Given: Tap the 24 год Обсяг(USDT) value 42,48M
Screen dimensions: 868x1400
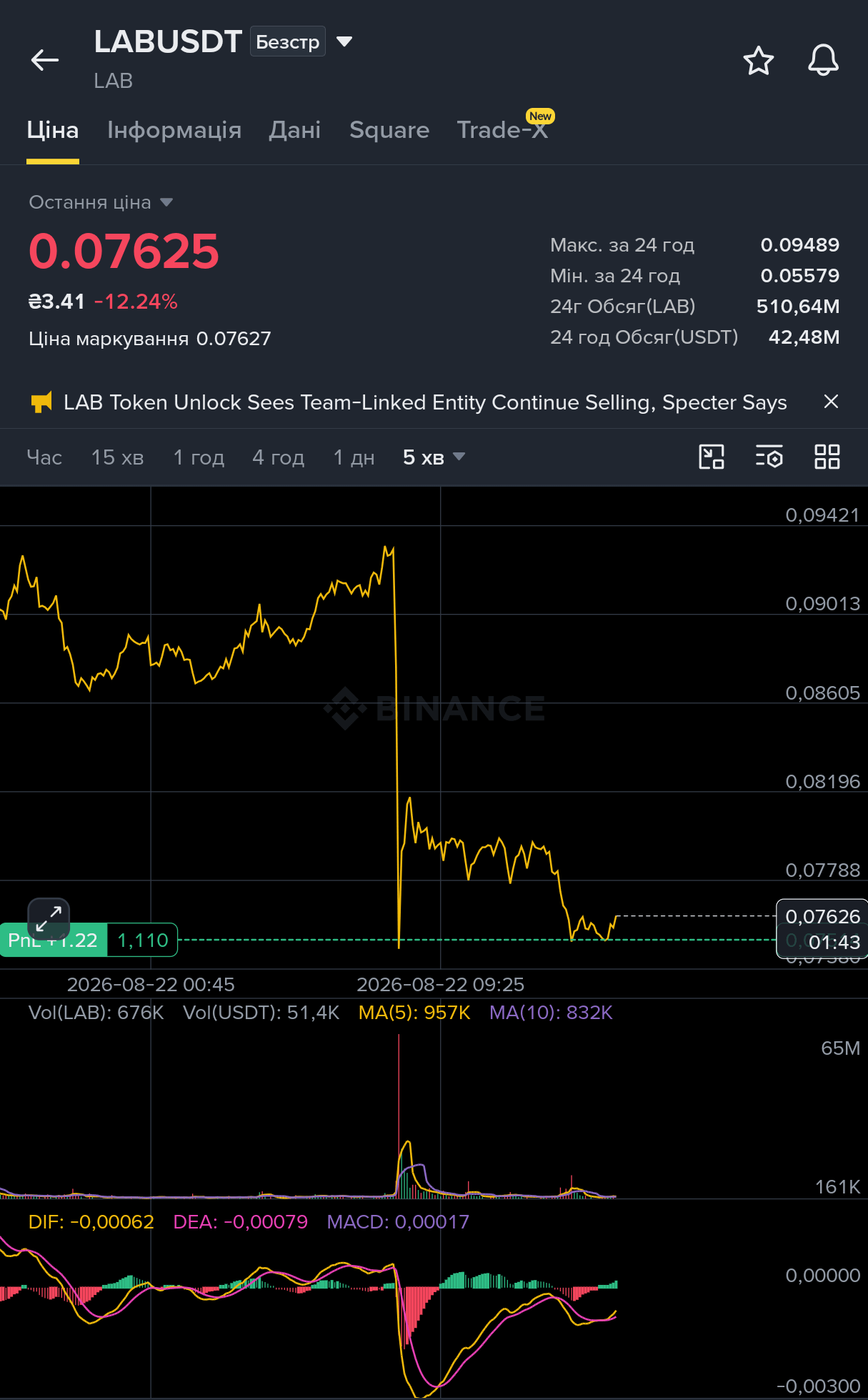Looking at the screenshot, I should pos(804,337).
